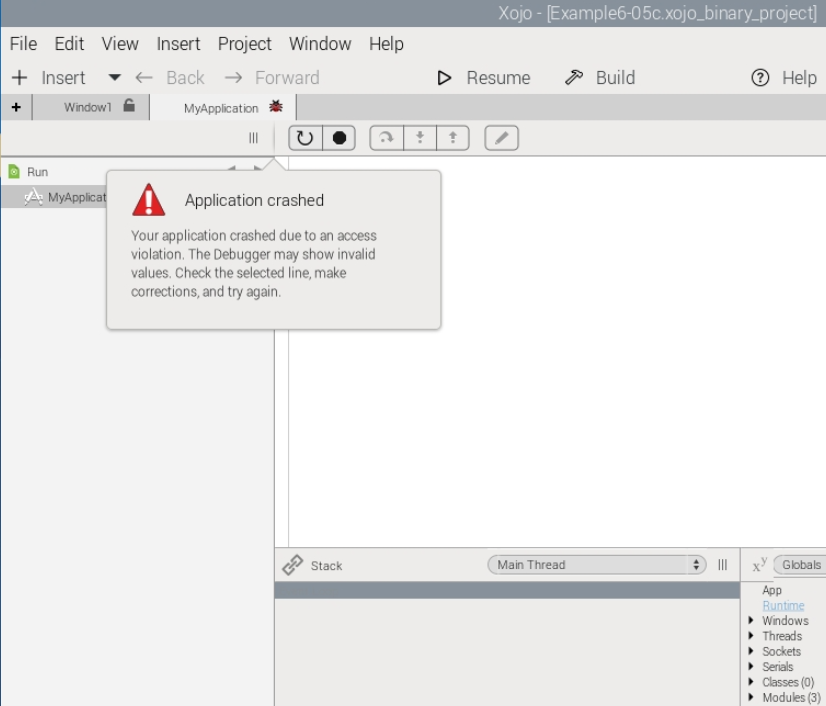
Task: Restart debugging with circular arrow button
Action: [305, 138]
